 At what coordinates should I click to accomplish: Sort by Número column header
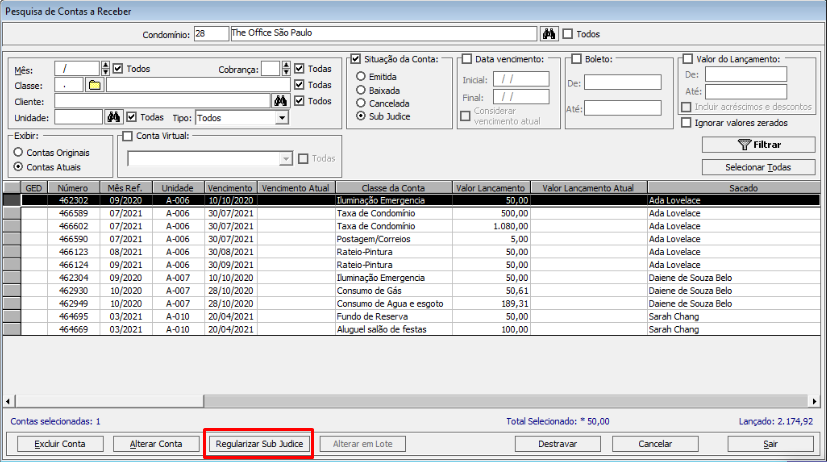point(73,188)
